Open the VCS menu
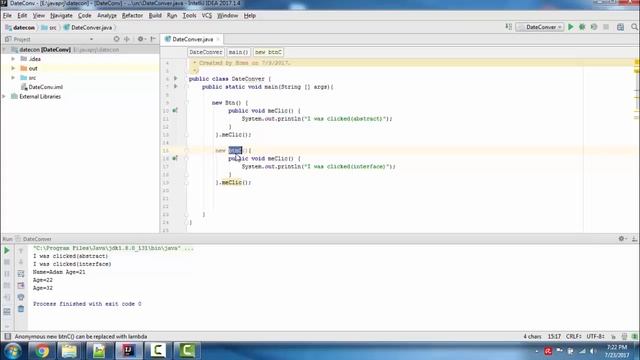 coord(207,16)
